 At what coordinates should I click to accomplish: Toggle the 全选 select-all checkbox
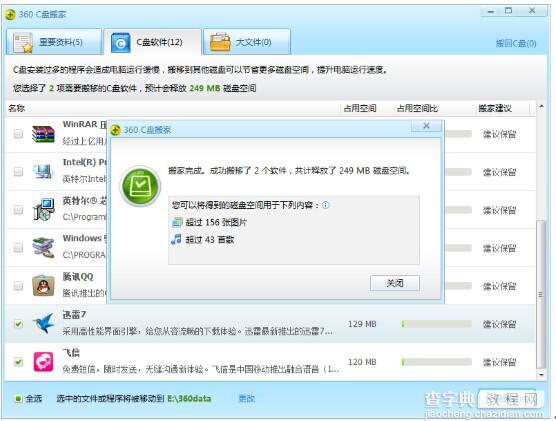coord(18,399)
